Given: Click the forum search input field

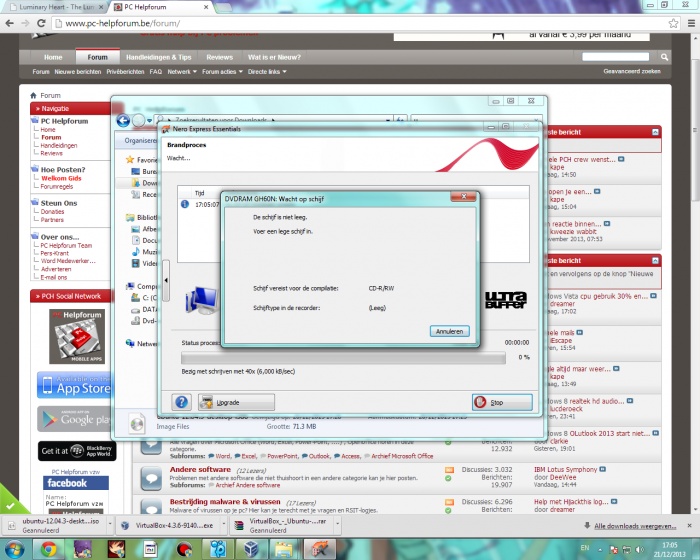Looking at the screenshot, I should click(x=616, y=57).
